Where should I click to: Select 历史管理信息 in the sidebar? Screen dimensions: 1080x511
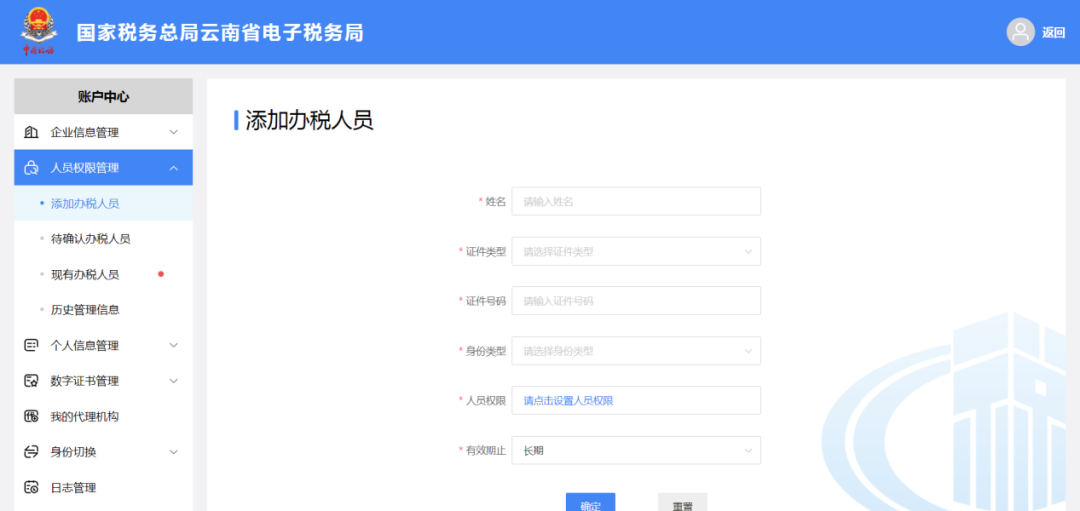[x=85, y=310]
